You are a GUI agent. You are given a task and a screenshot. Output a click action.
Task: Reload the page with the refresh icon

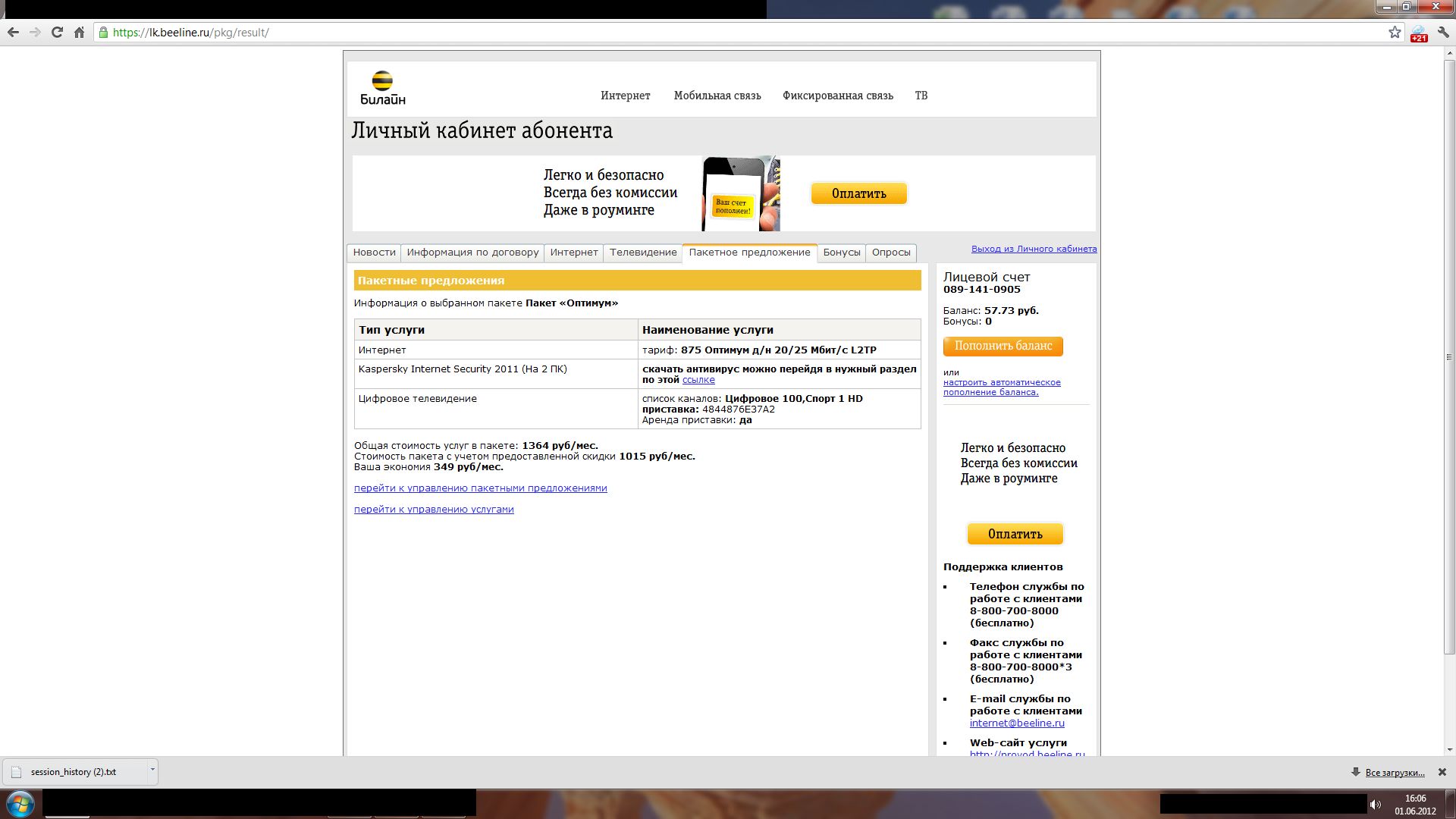click(57, 33)
